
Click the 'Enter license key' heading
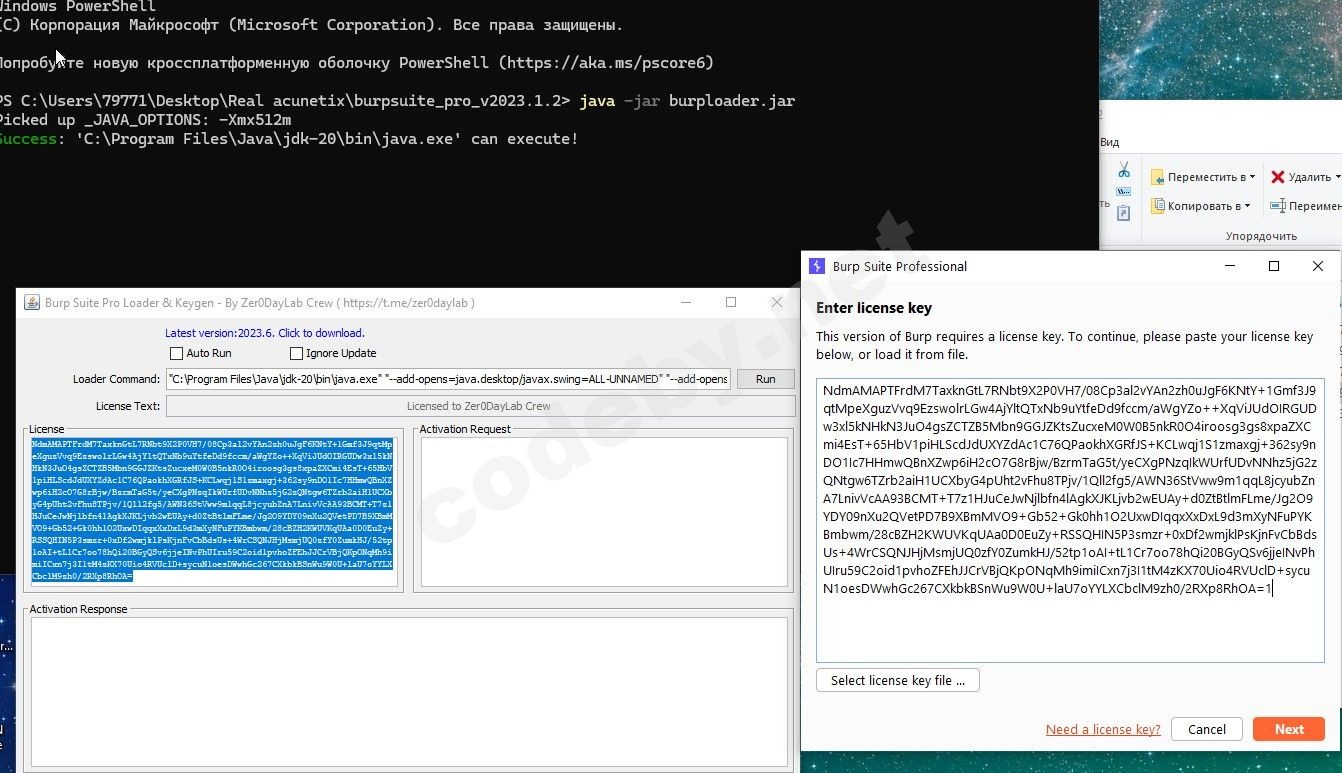(x=874, y=308)
